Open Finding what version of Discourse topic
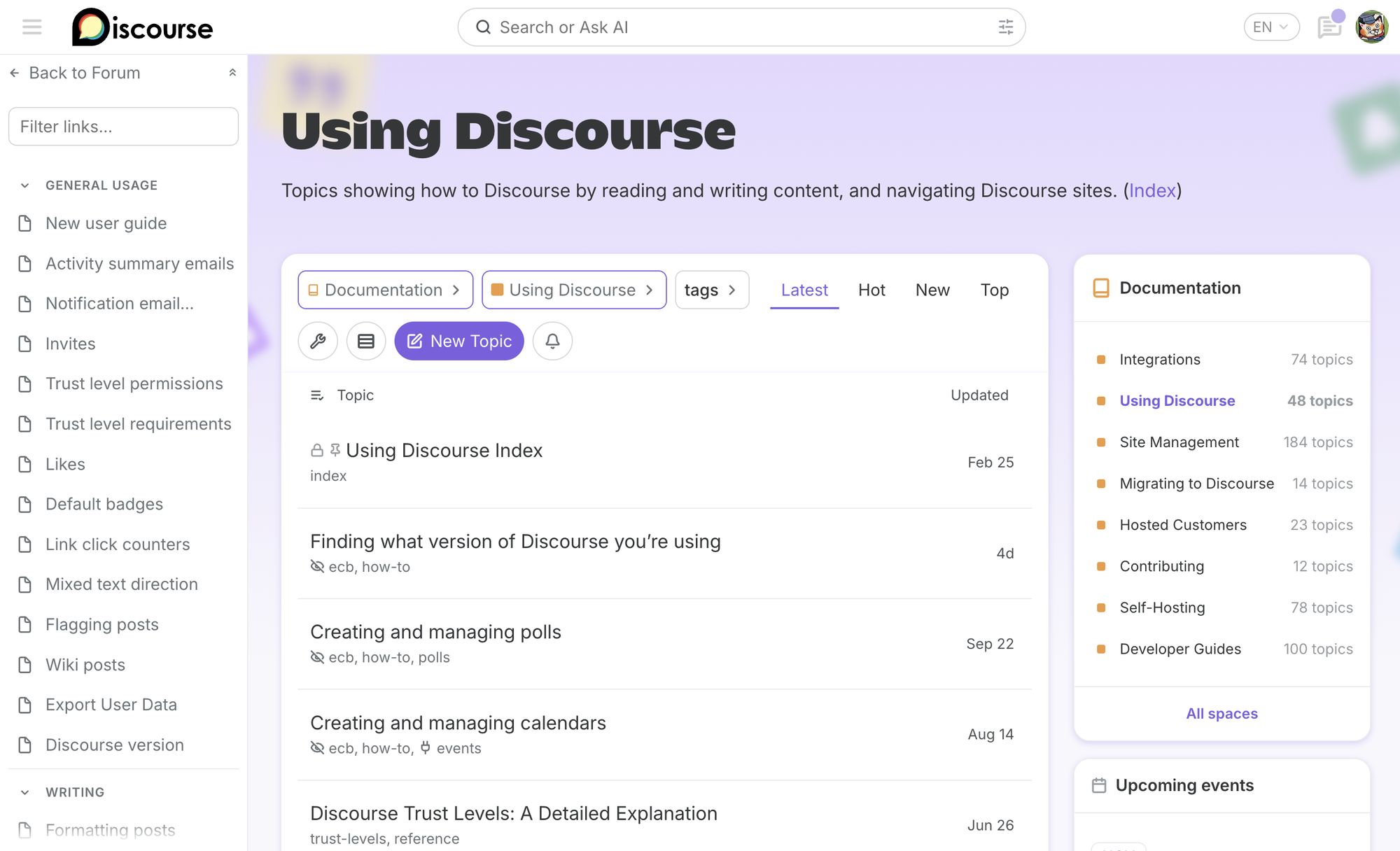This screenshot has width=1400, height=851. tap(515, 542)
